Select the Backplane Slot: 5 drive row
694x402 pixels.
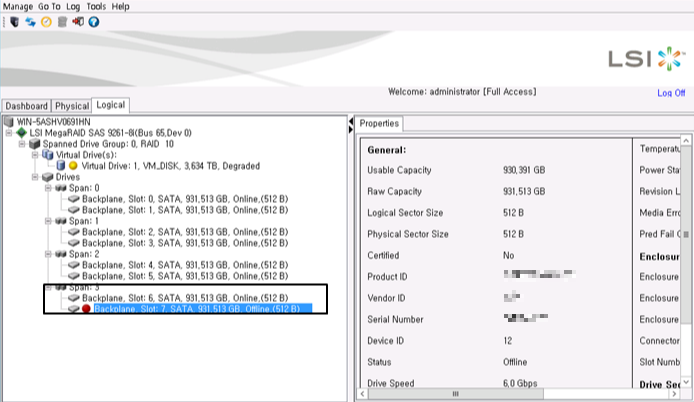[x=185, y=276]
